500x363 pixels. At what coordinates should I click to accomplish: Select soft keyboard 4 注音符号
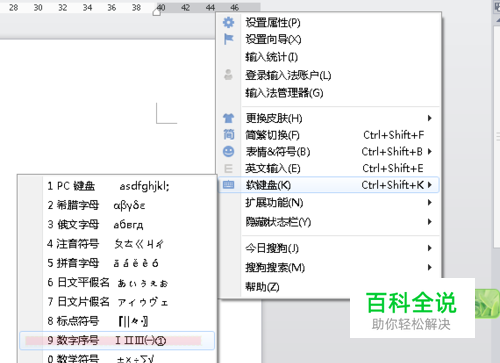[117, 244]
